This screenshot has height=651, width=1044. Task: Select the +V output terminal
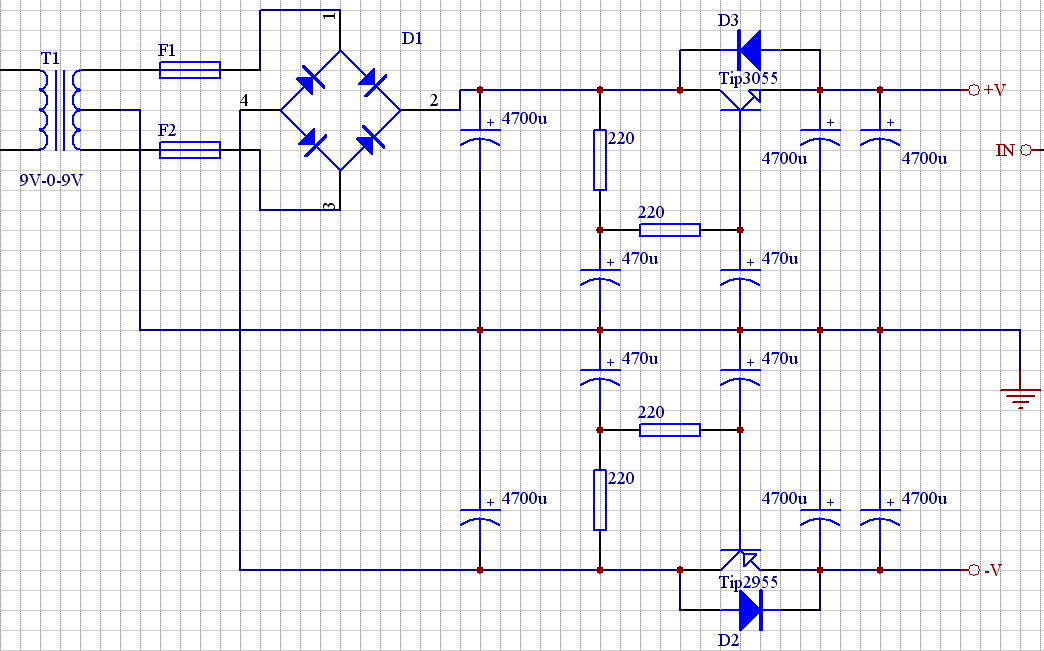coord(974,90)
